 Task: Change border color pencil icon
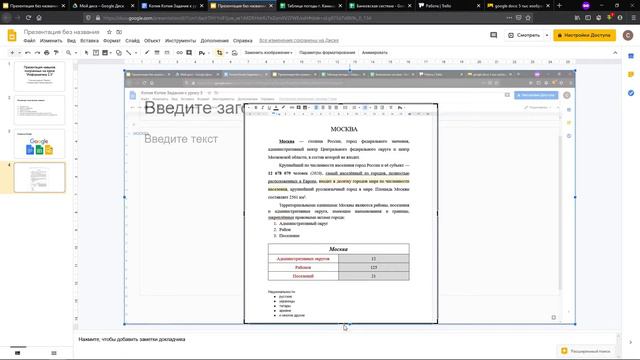[147, 53]
